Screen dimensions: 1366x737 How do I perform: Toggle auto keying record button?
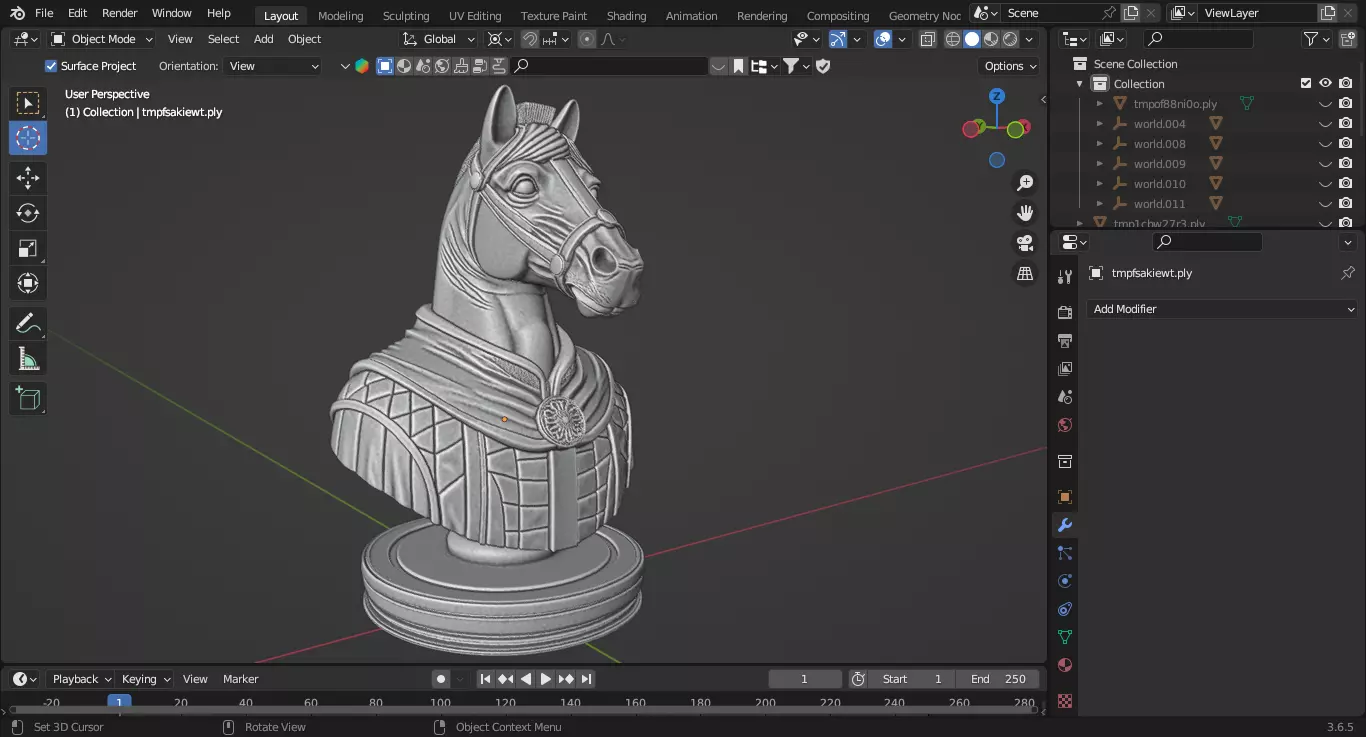441,679
